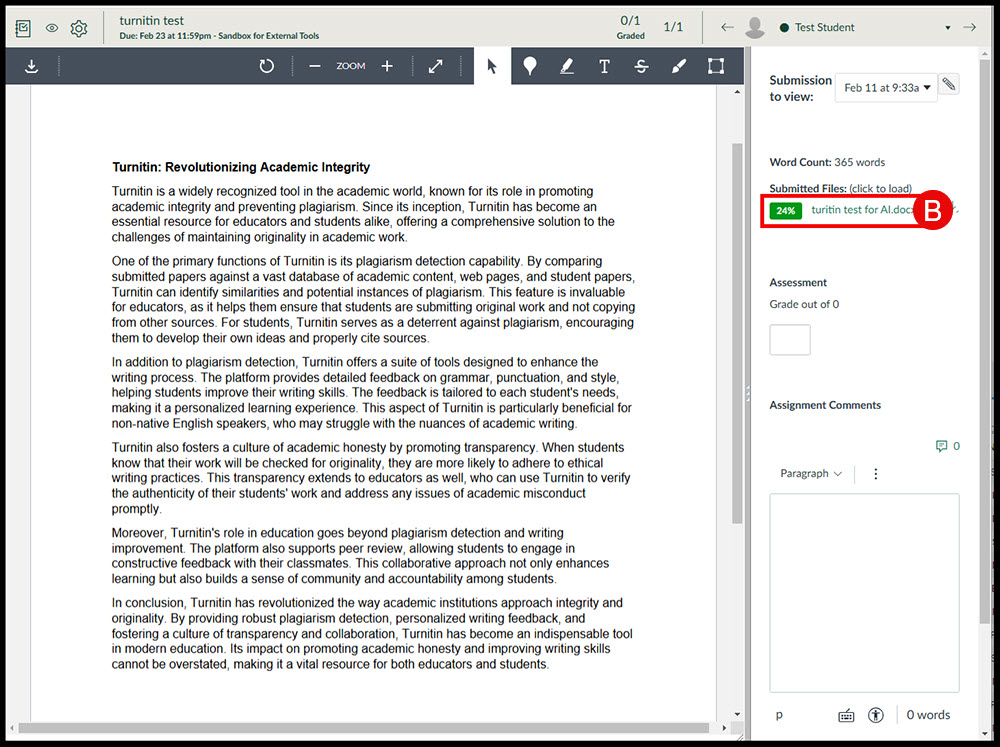Viewport: 1000px width, 747px height.
Task: Open the Feb 11 submission date dropdown
Action: [886, 88]
